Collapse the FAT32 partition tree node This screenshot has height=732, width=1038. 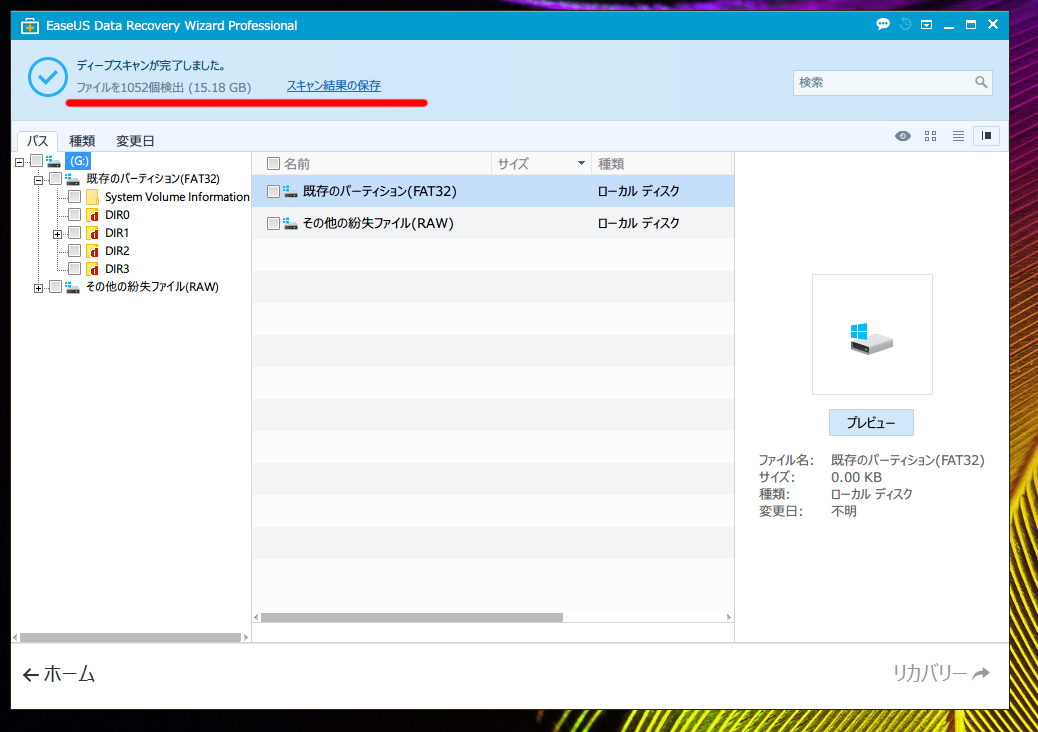click(x=38, y=180)
